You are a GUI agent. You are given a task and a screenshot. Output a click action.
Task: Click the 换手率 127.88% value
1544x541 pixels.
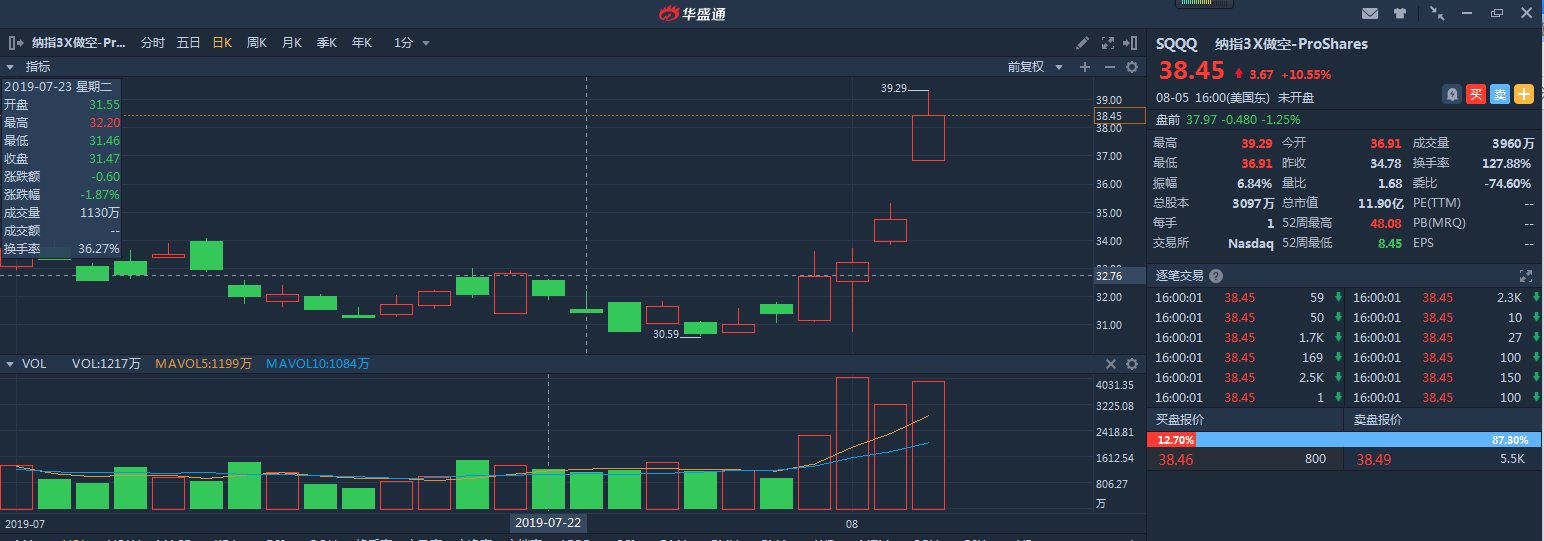point(1507,163)
